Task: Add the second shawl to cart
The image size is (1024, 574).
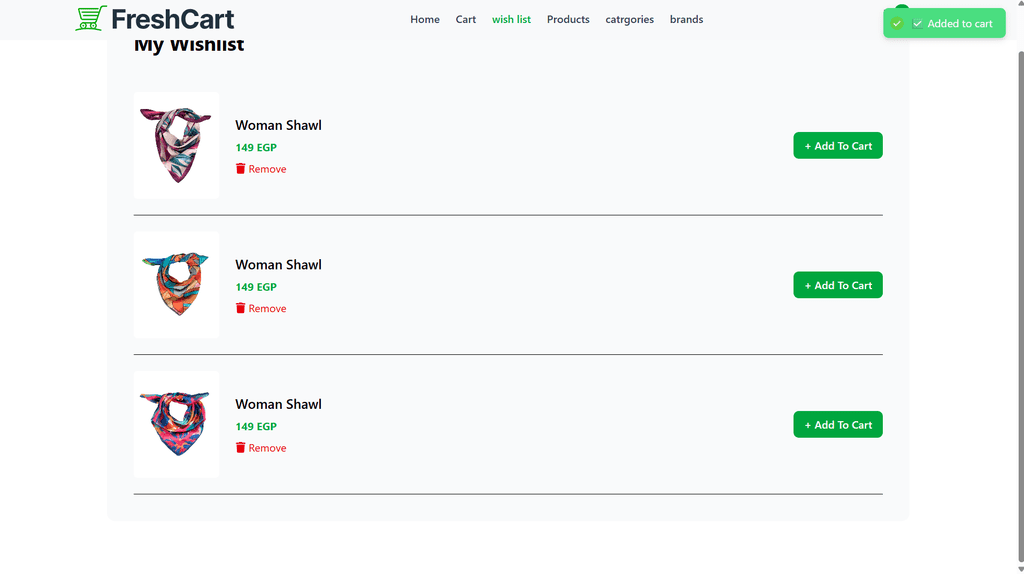Action: tap(838, 285)
